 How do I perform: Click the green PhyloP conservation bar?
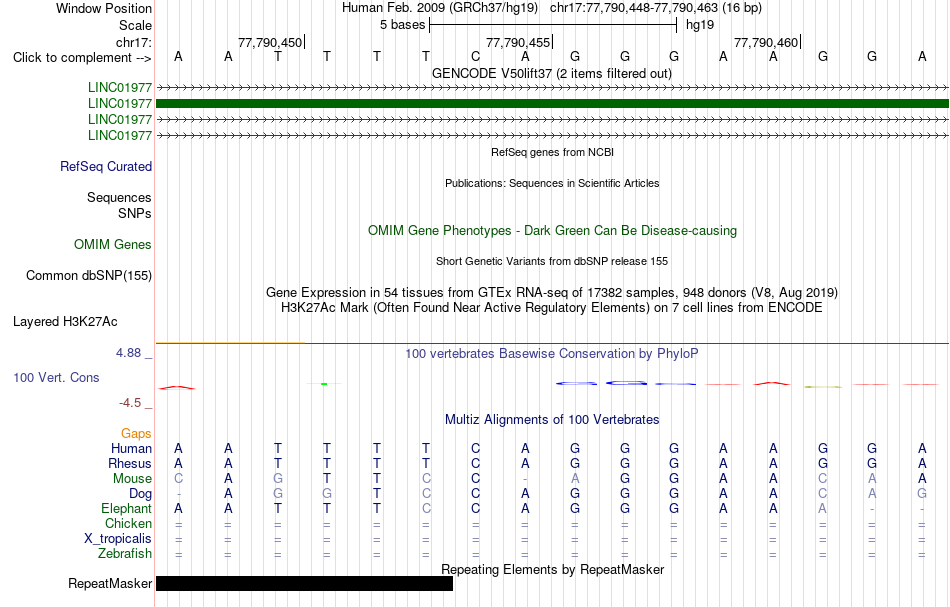pos(324,384)
